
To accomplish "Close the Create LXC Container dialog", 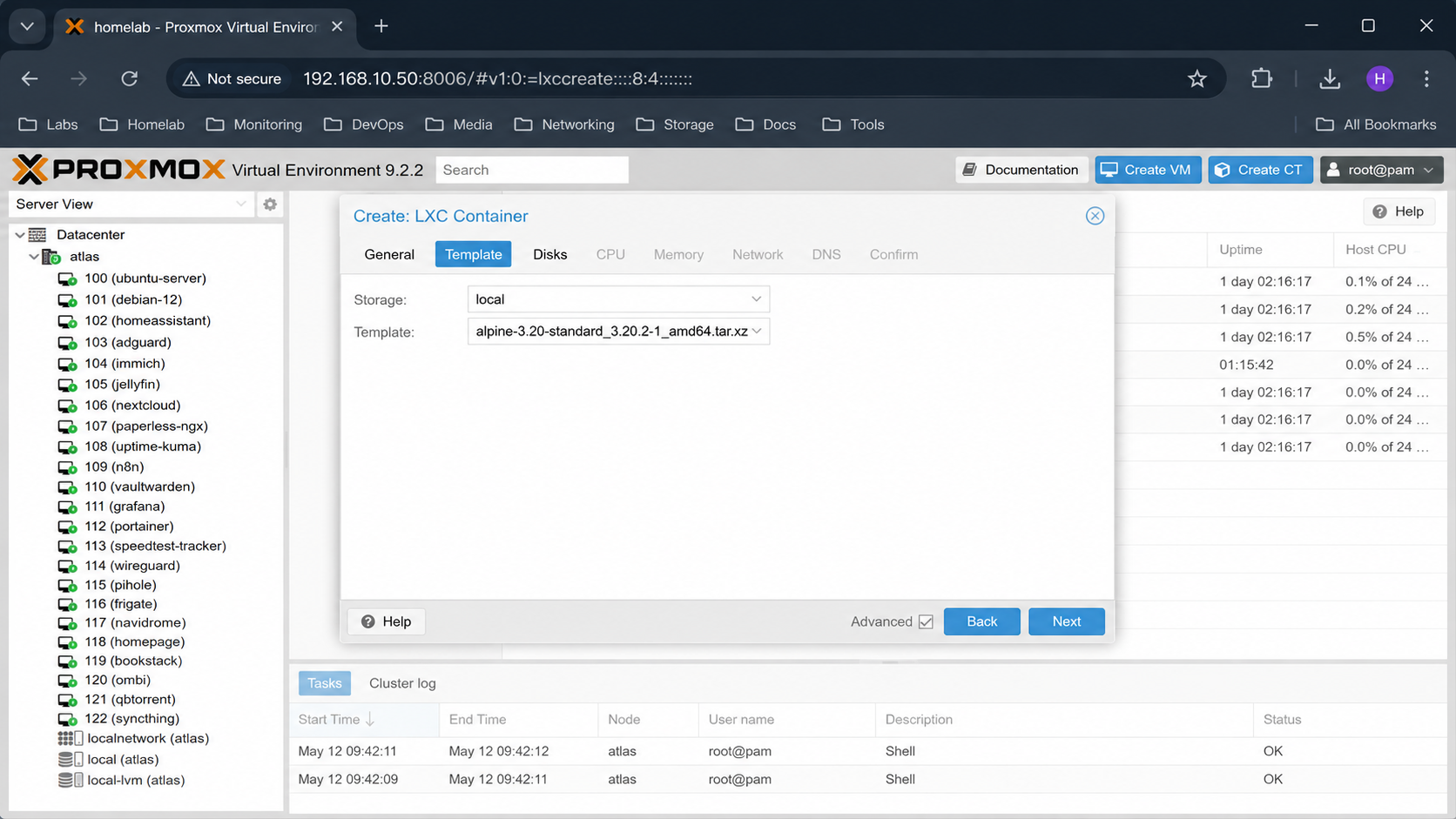I will [x=1095, y=216].
